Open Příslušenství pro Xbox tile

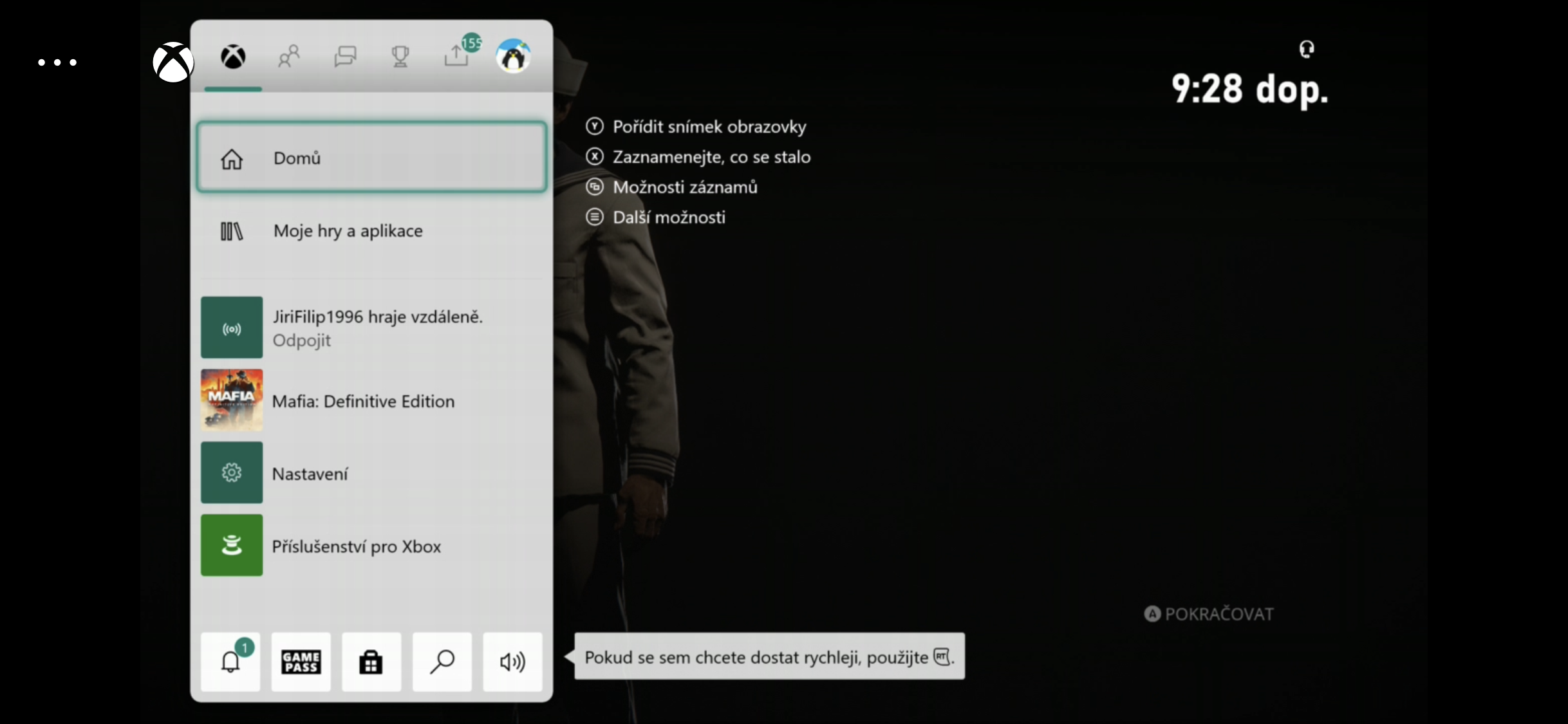click(232, 546)
